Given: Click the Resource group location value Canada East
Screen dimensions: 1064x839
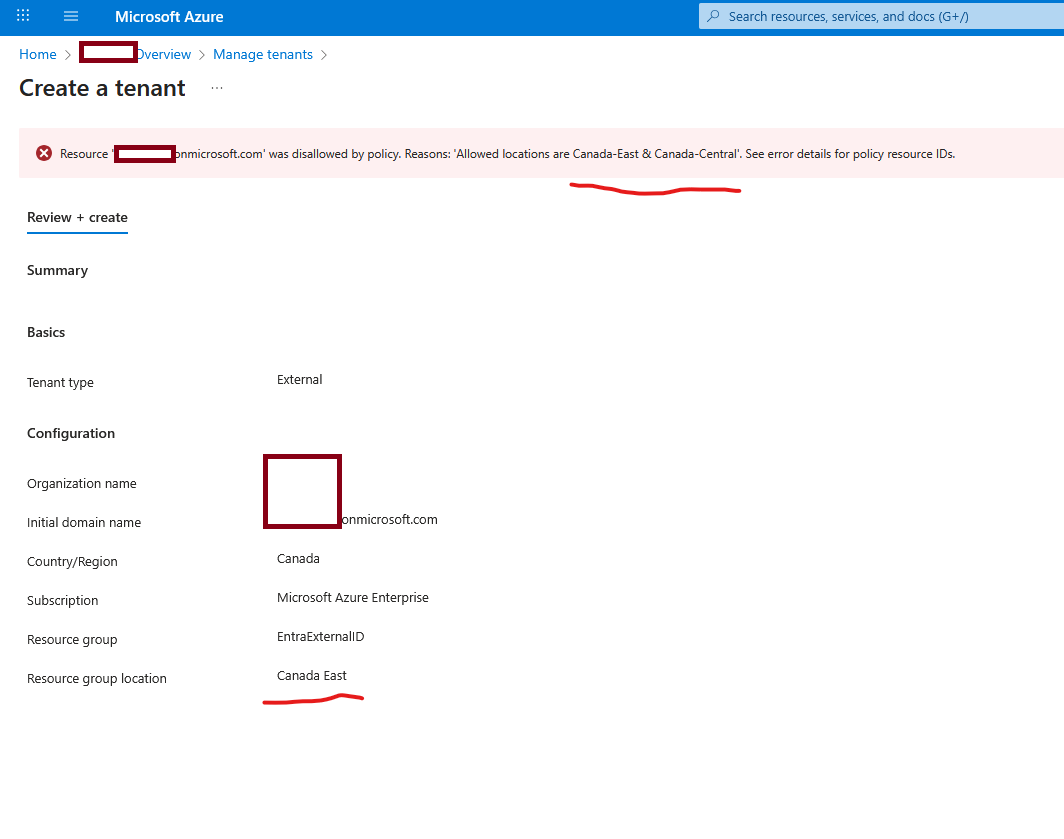Looking at the screenshot, I should [311, 675].
